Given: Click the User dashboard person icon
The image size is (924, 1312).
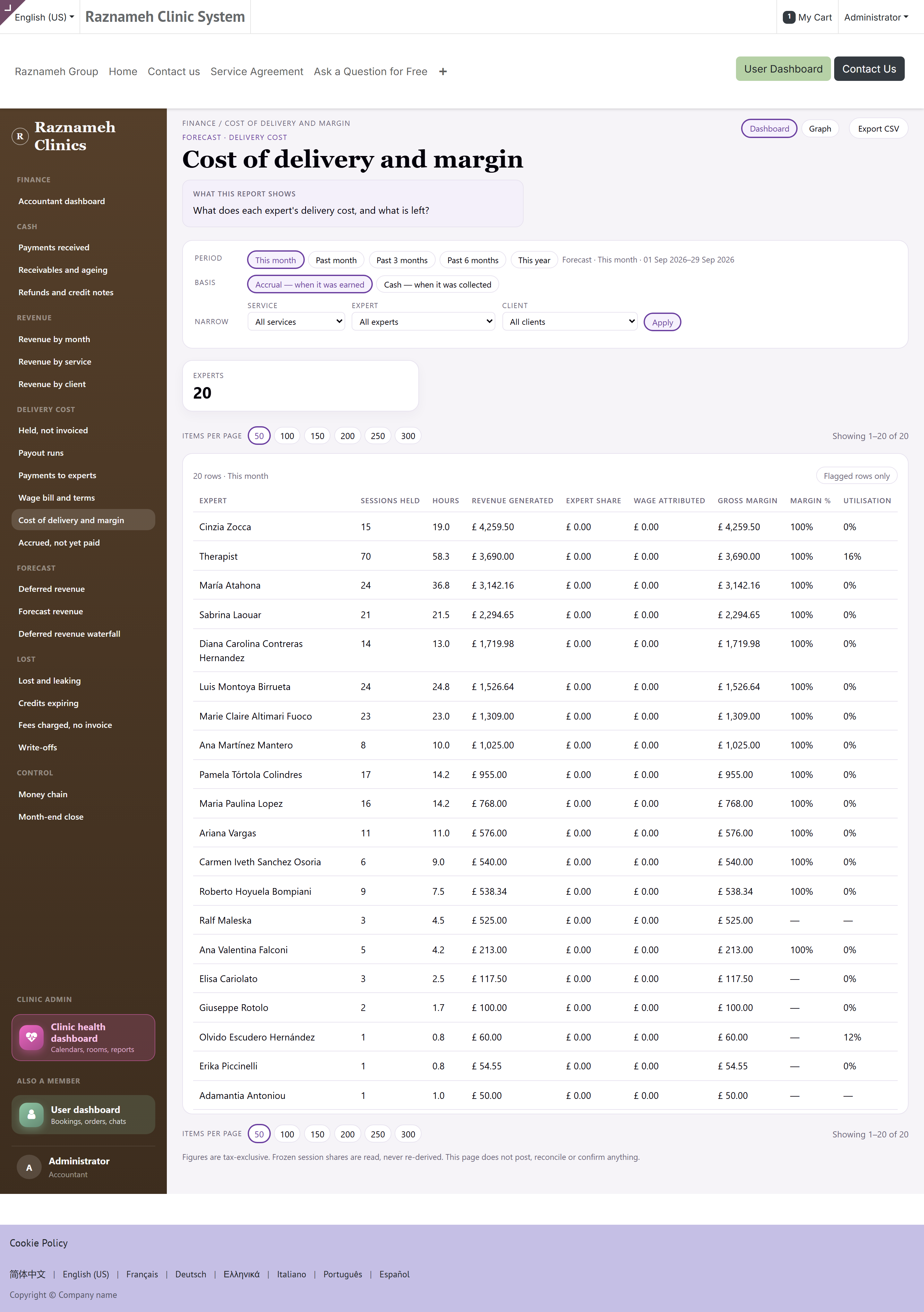Looking at the screenshot, I should tap(31, 1114).
